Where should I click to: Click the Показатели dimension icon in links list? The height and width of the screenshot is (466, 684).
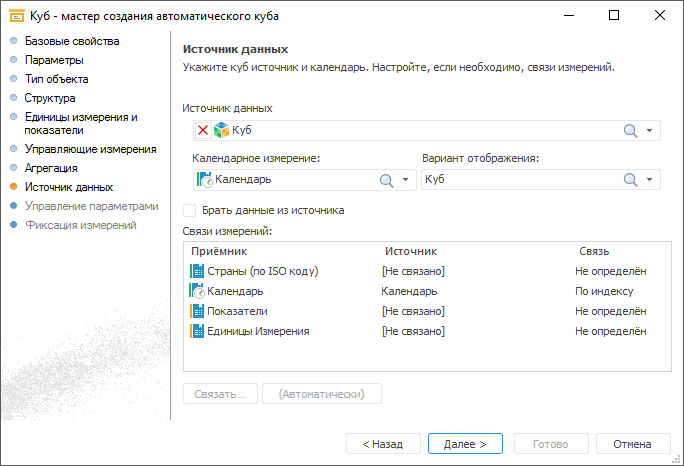coord(196,311)
